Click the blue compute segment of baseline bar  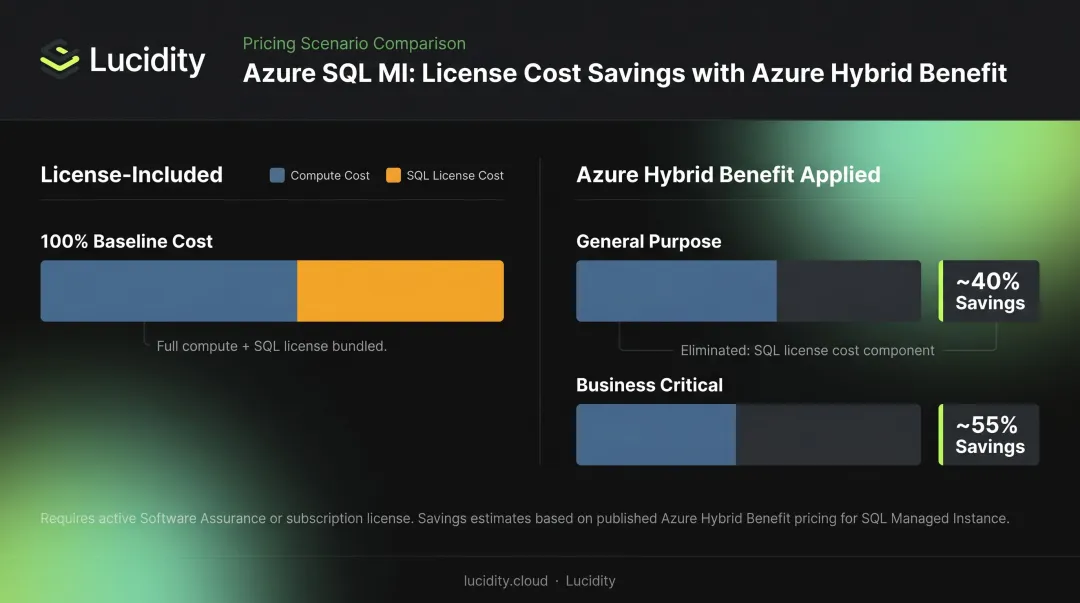(169, 291)
